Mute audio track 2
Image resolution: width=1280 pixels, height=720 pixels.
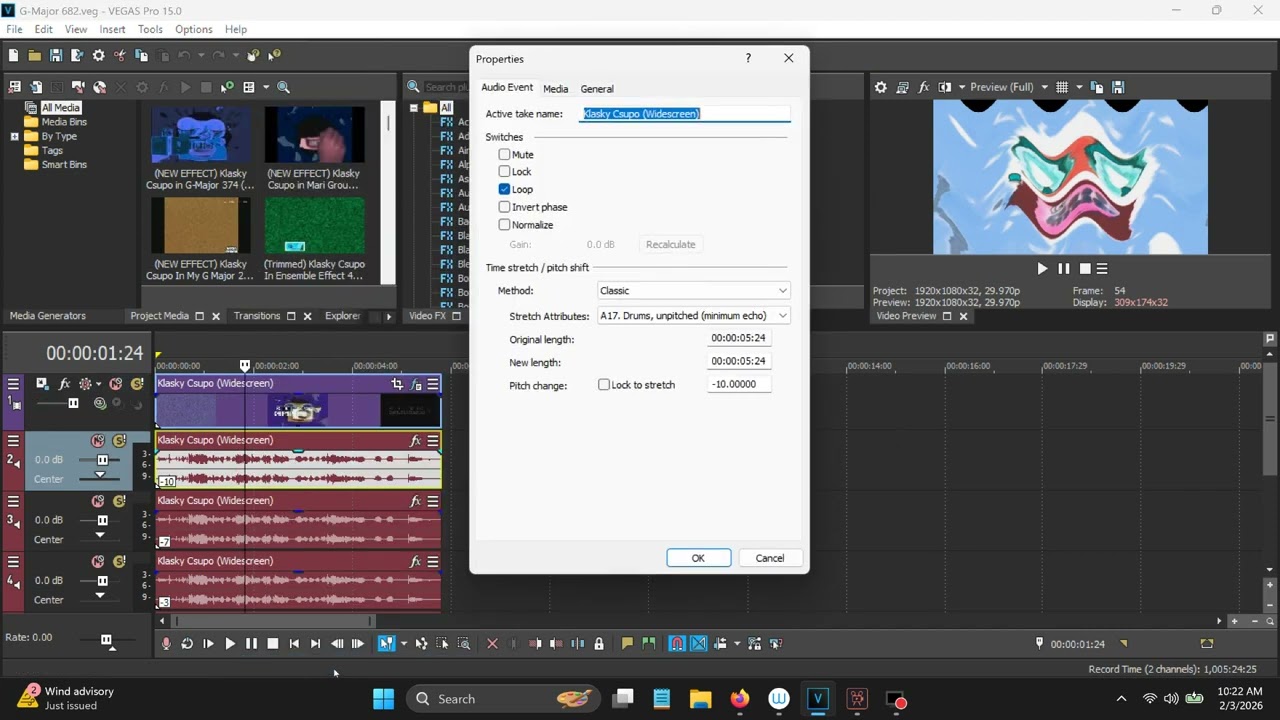coord(98,441)
